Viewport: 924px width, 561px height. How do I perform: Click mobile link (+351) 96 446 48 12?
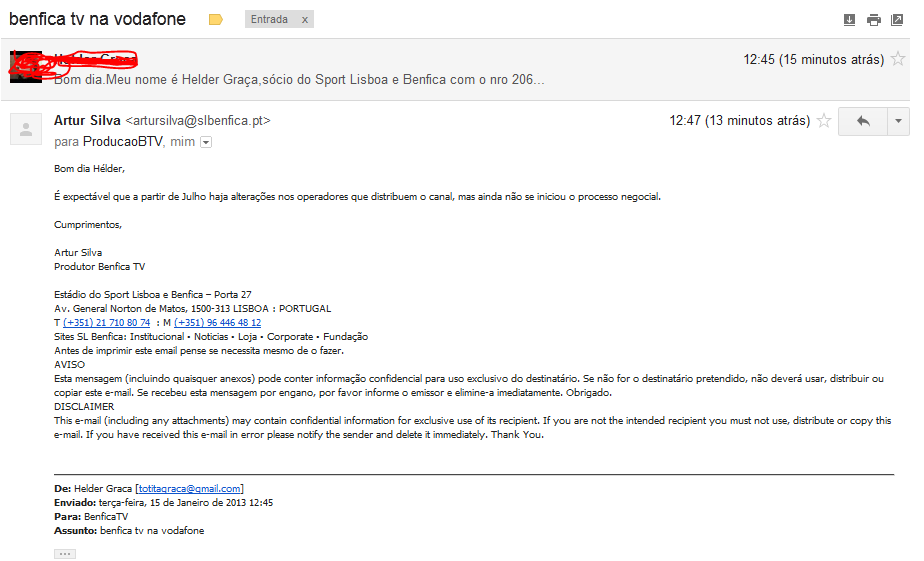[x=218, y=323]
